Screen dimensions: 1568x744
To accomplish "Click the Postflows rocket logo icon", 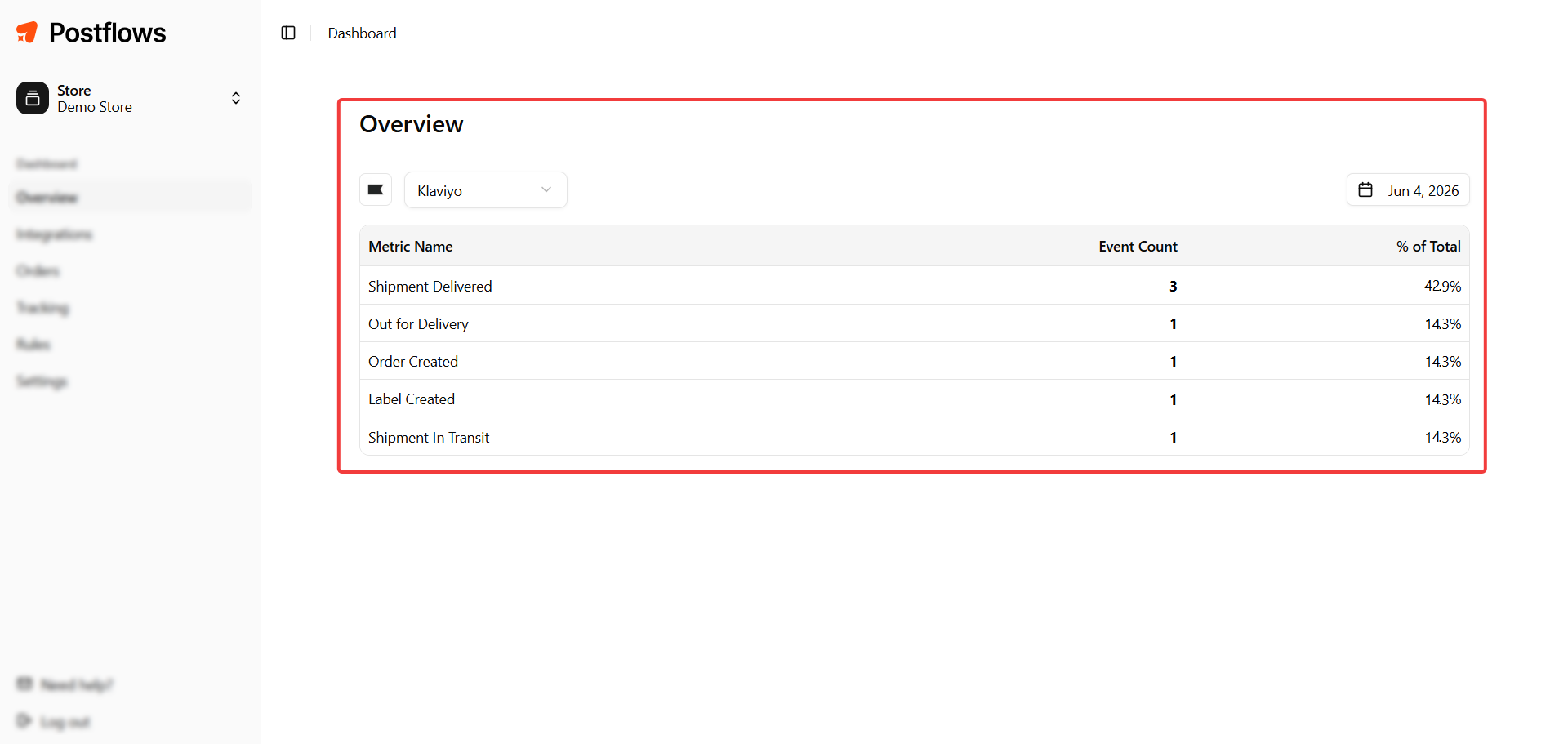I will [x=27, y=33].
